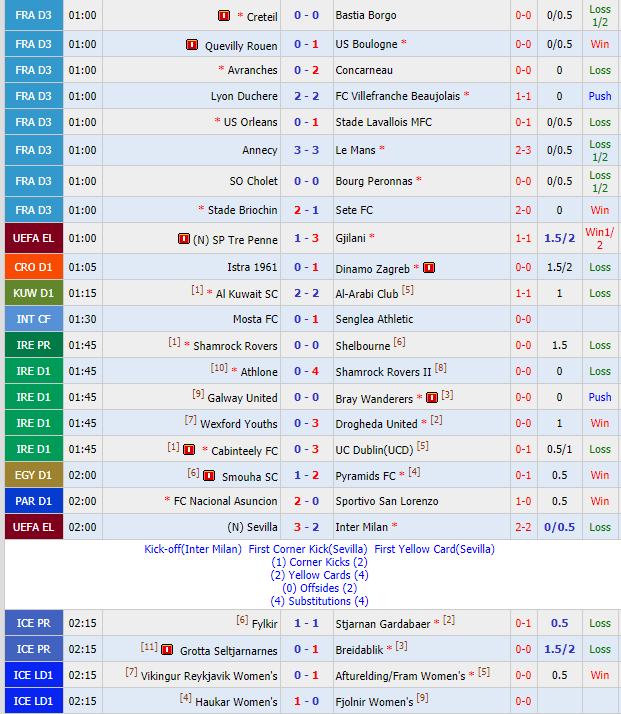Click the 2 - 2 score of Al Kuwait SC match
621x714 pixels.
pos(306,293)
